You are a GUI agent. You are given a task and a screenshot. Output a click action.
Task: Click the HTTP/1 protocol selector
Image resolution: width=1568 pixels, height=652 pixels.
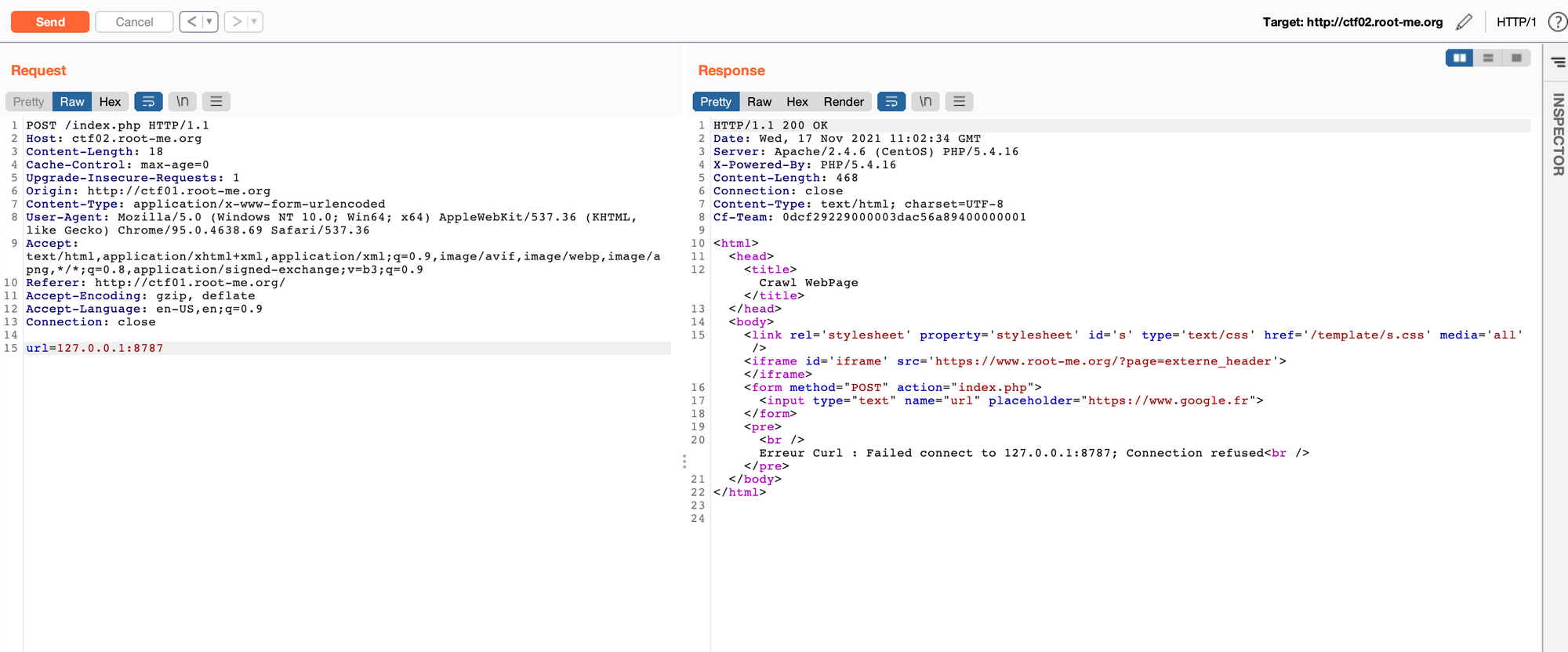click(1516, 22)
